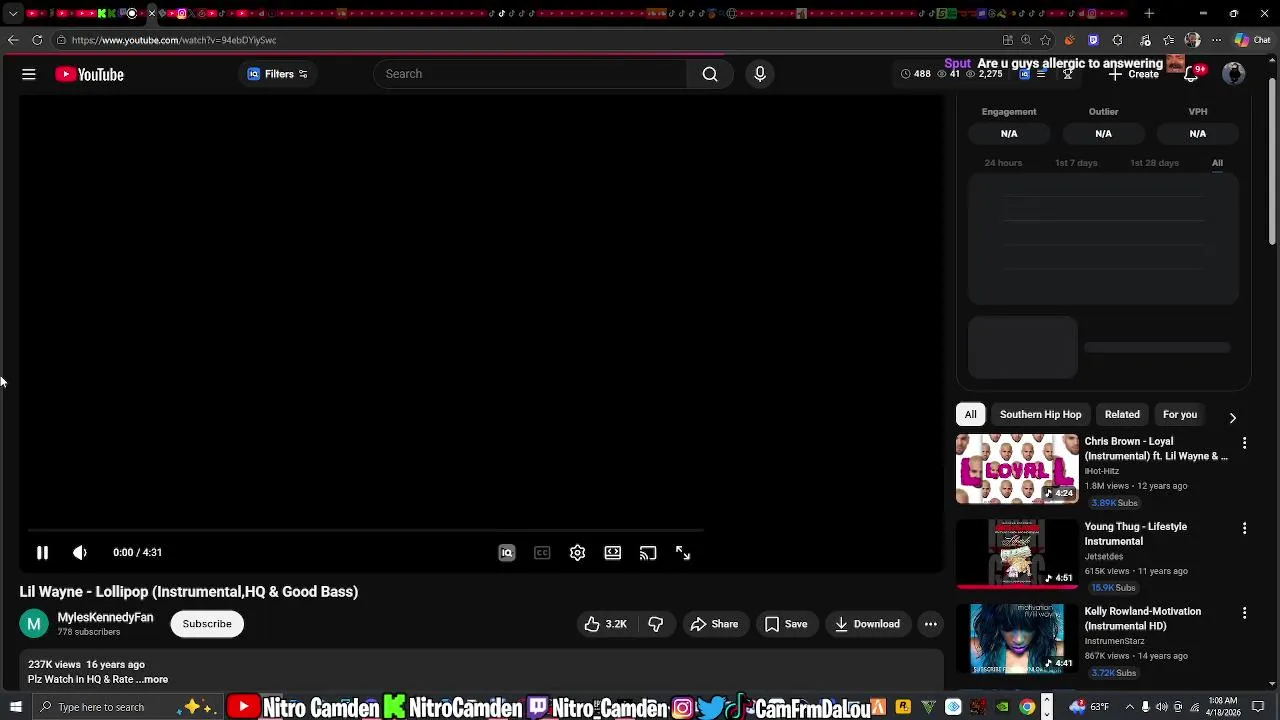Select the Related chip

point(1122,414)
